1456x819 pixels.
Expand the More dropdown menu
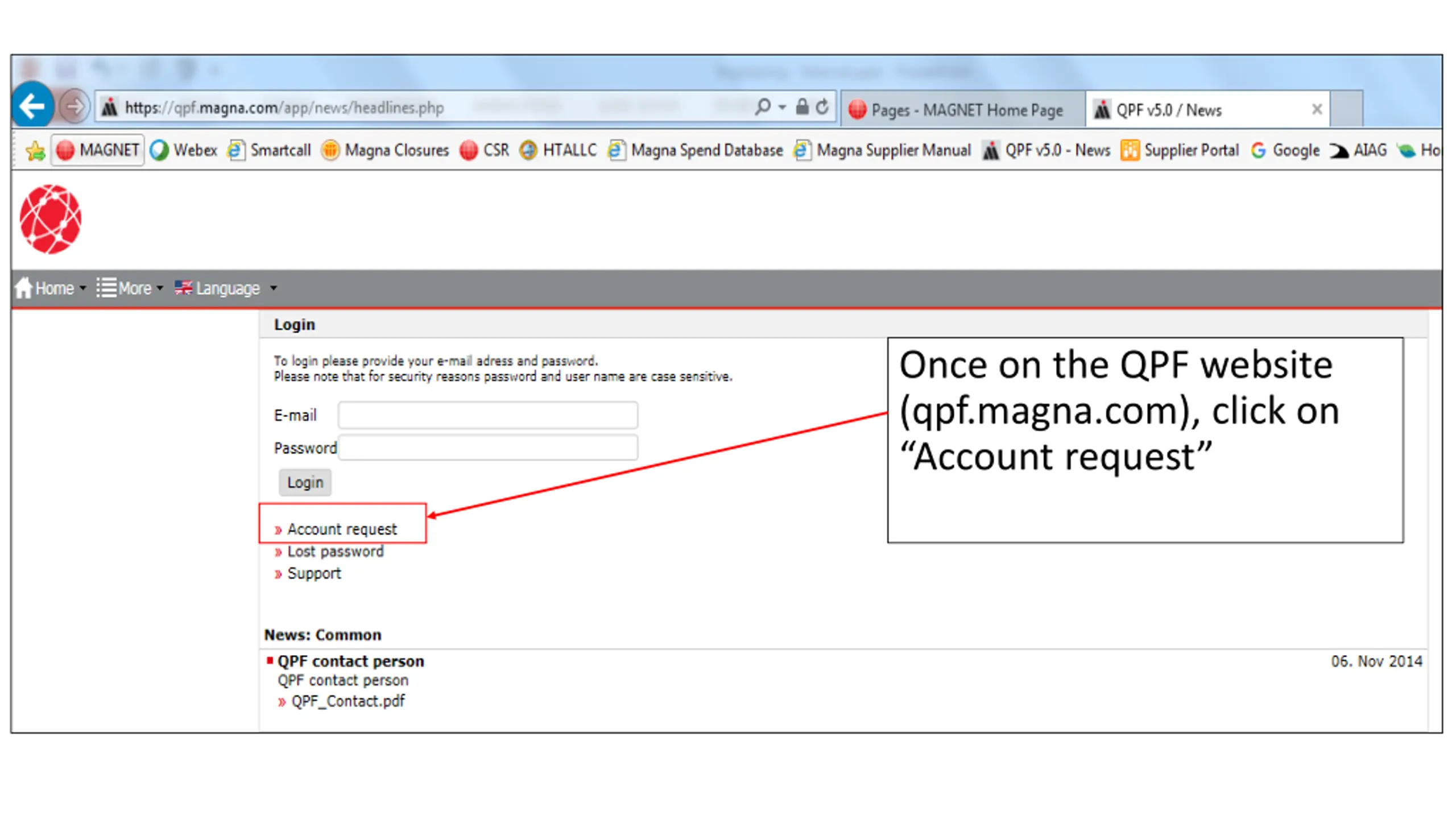130,288
